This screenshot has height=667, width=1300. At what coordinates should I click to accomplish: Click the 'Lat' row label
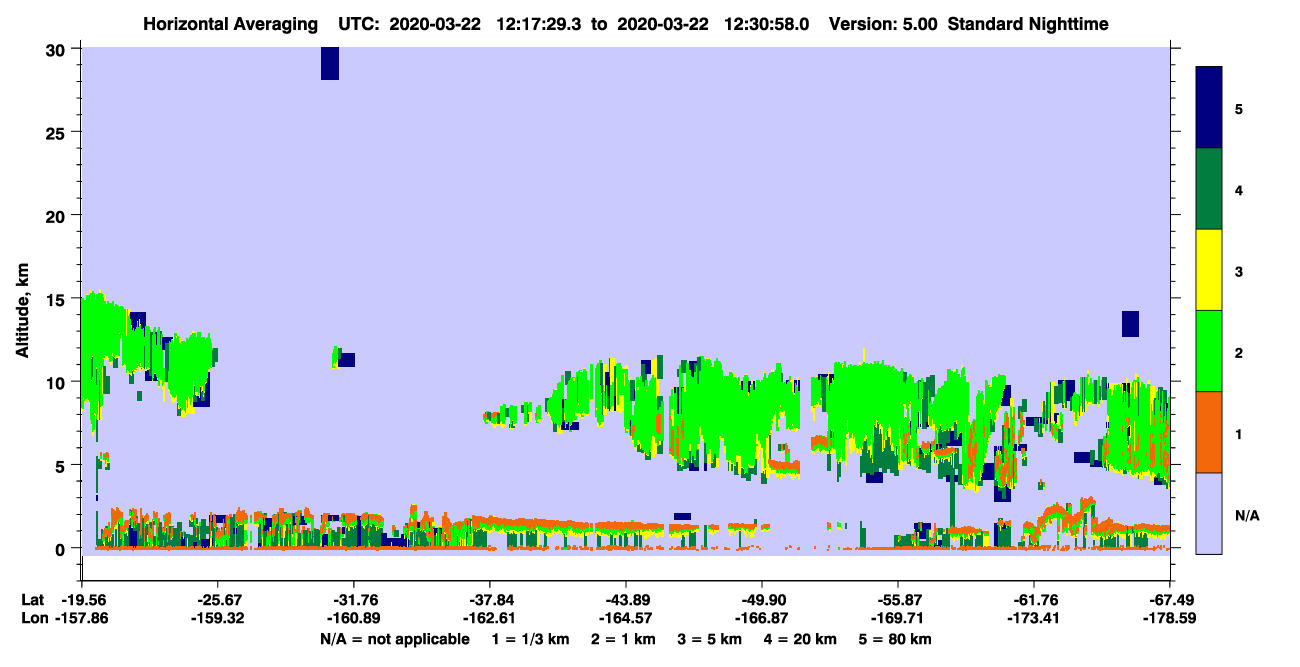tap(33, 600)
